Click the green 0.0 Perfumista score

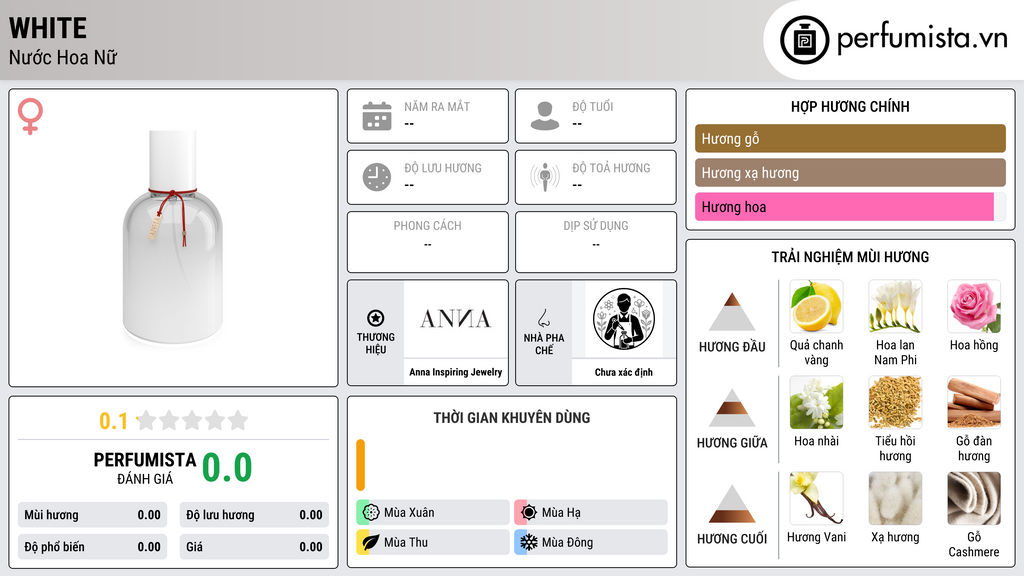coord(227,468)
